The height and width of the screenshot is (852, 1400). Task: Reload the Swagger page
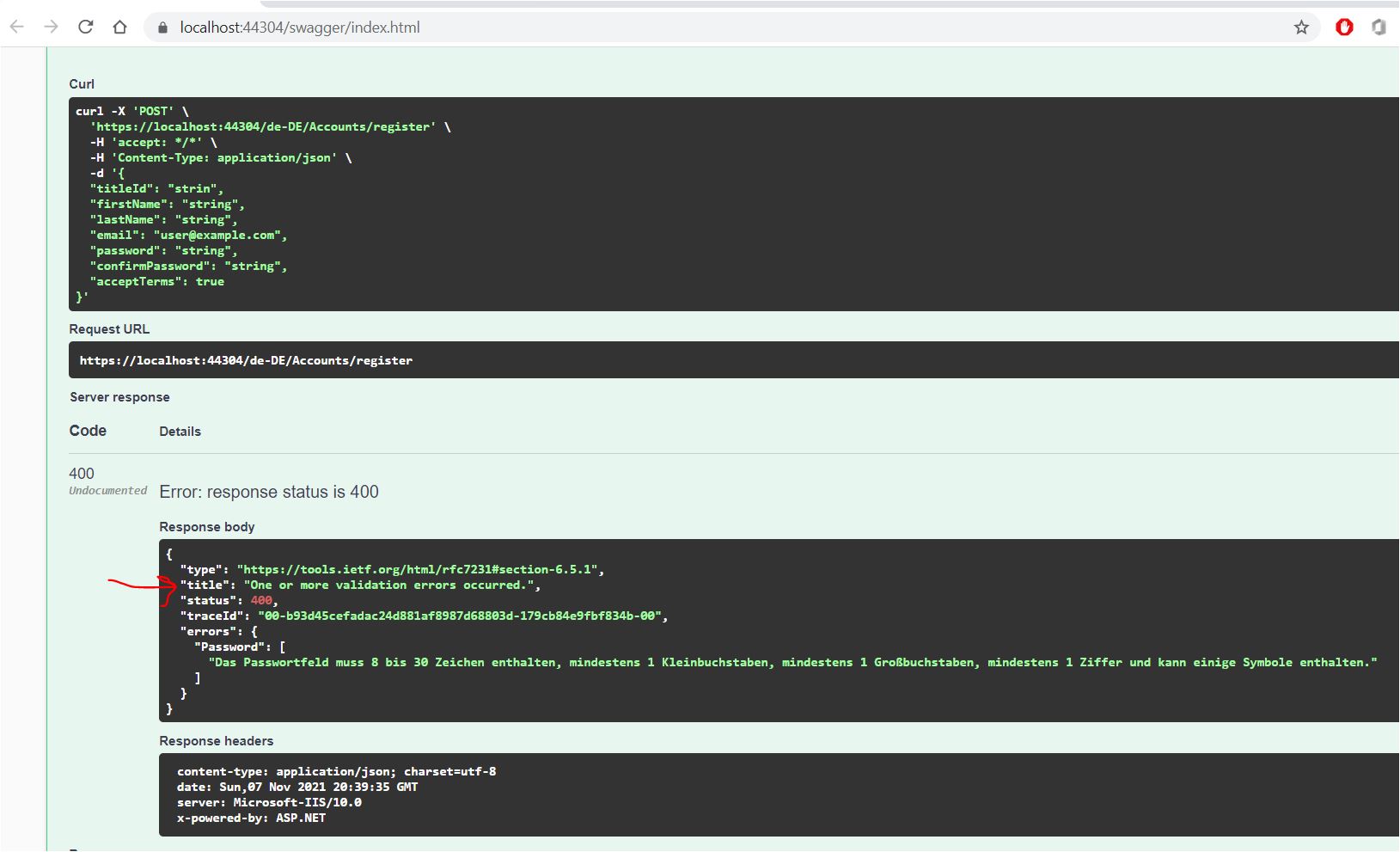click(86, 28)
